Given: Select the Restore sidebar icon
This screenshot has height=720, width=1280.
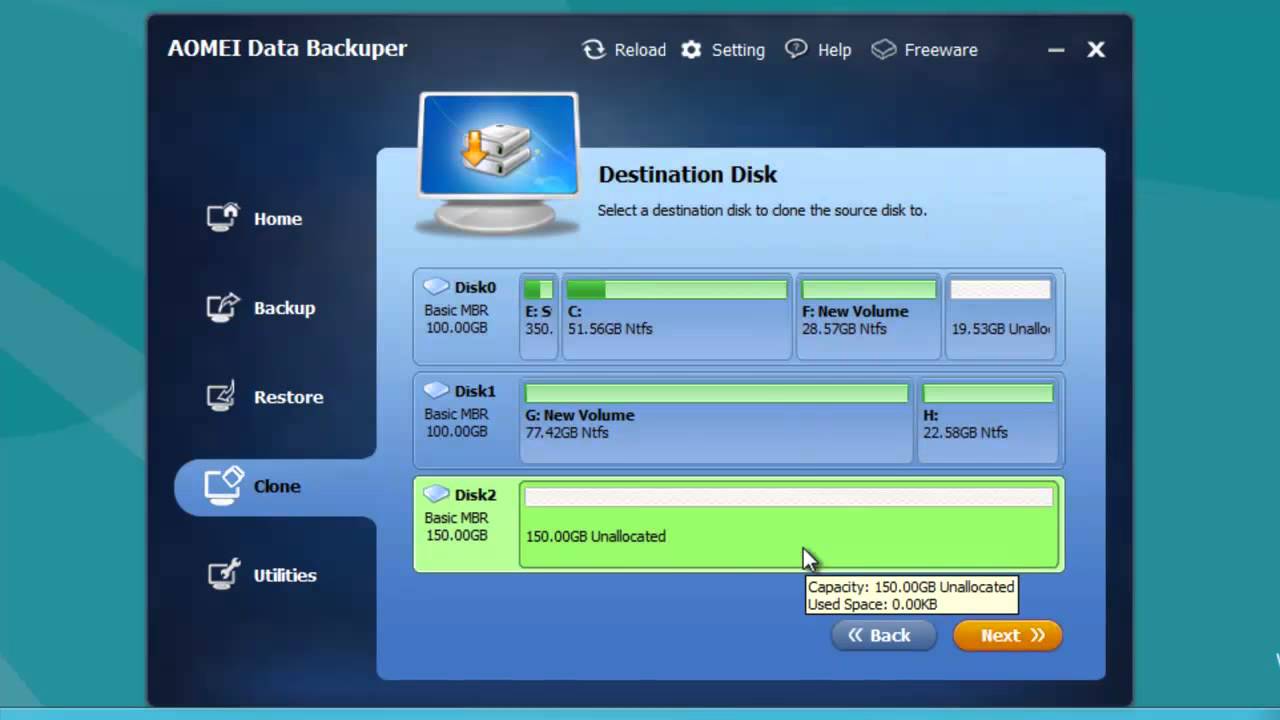Looking at the screenshot, I should pos(222,396).
